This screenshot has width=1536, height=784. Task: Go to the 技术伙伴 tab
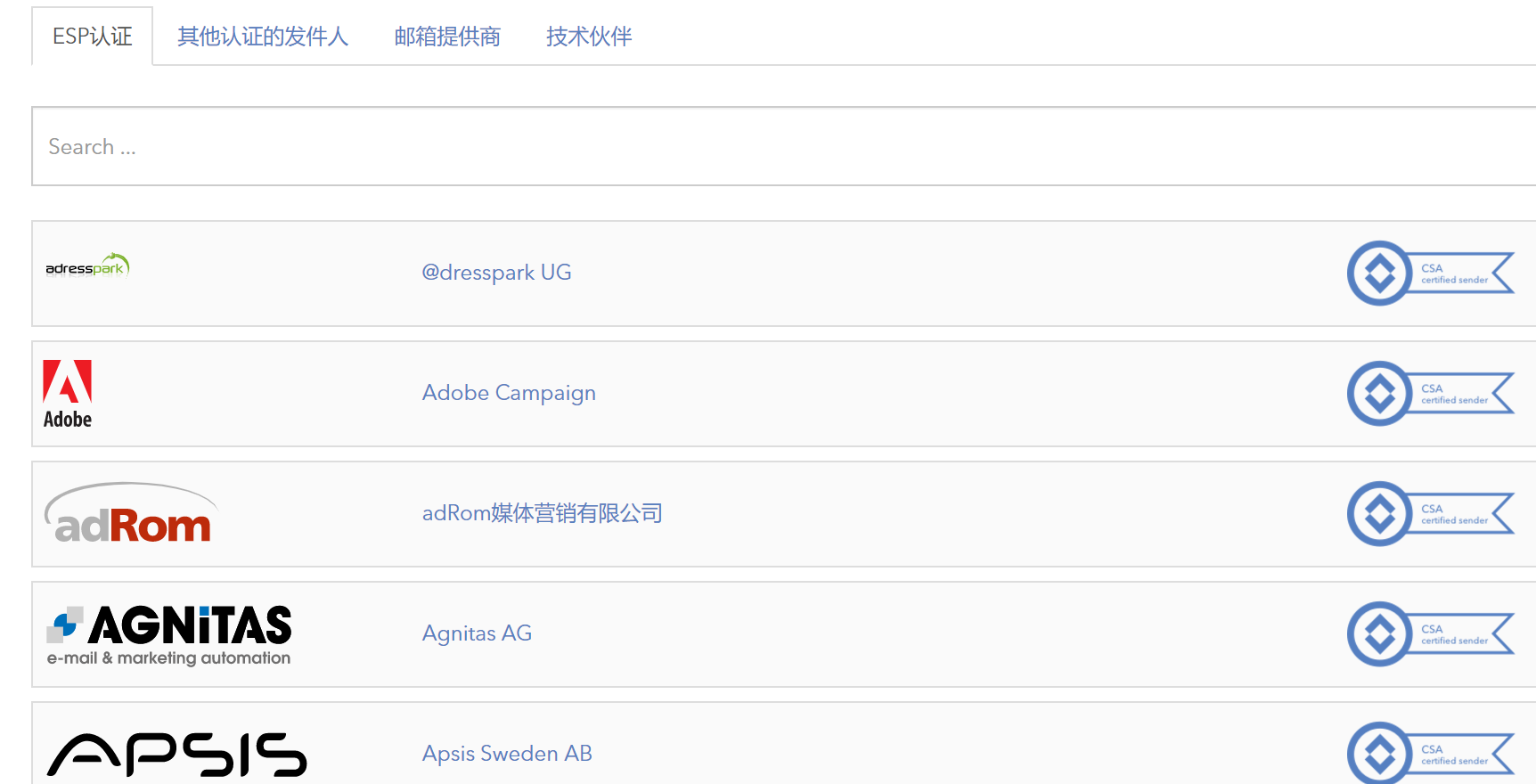pos(589,37)
